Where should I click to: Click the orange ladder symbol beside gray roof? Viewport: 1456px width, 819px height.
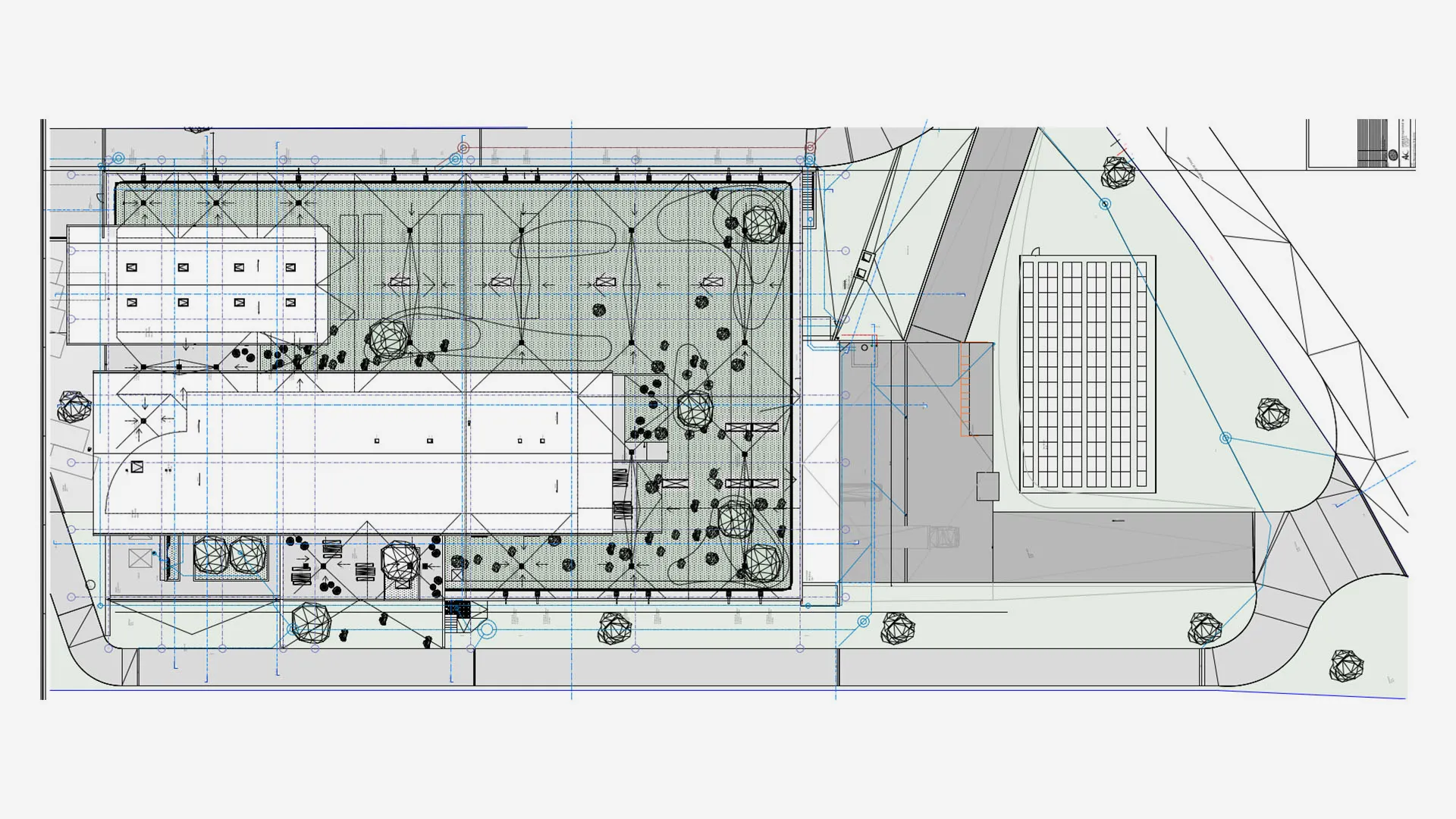[966, 389]
